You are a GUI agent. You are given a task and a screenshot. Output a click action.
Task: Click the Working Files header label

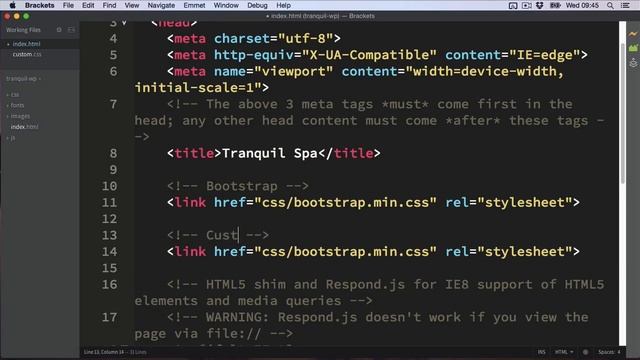click(23, 30)
